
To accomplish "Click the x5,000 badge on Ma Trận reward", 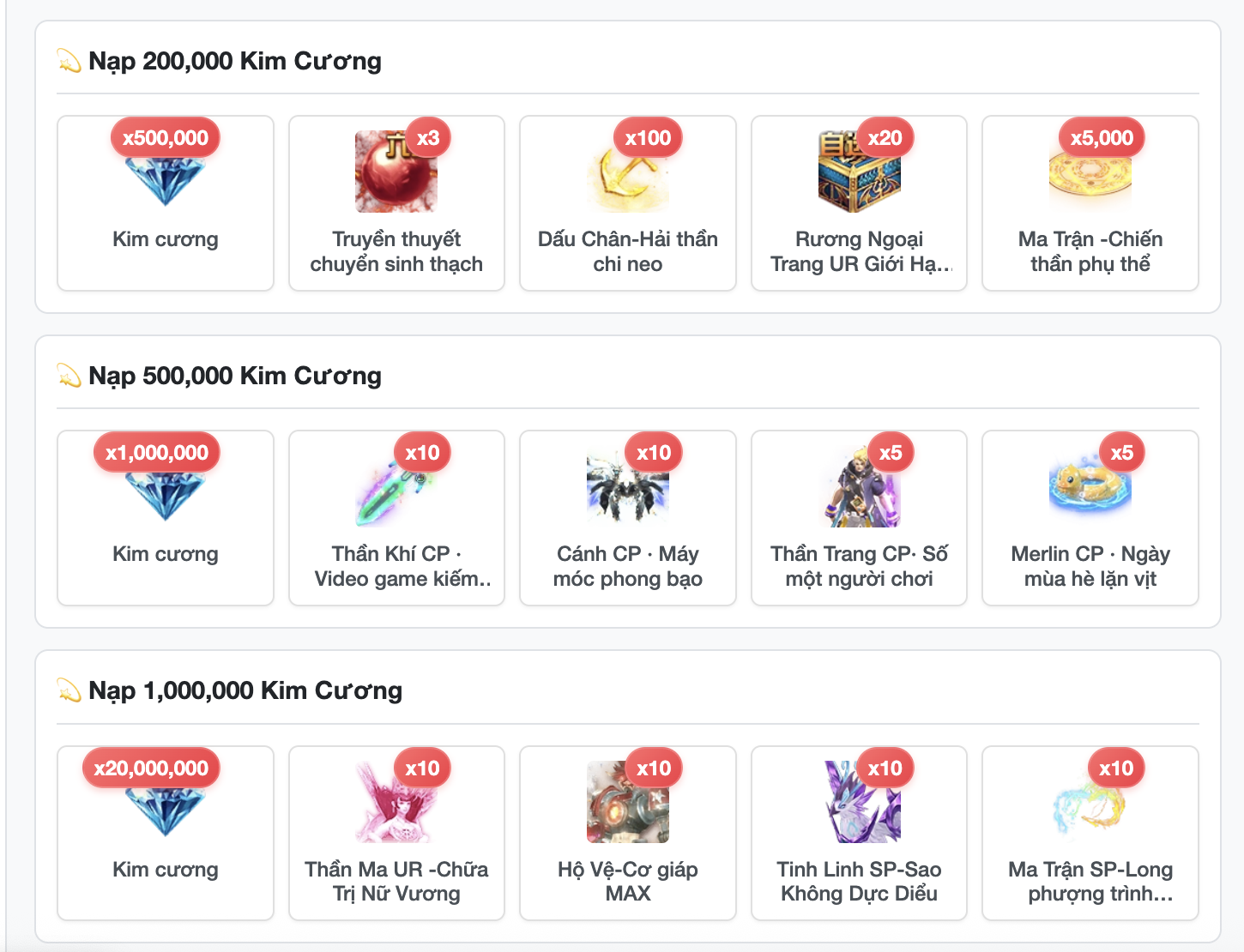I will tap(1102, 138).
